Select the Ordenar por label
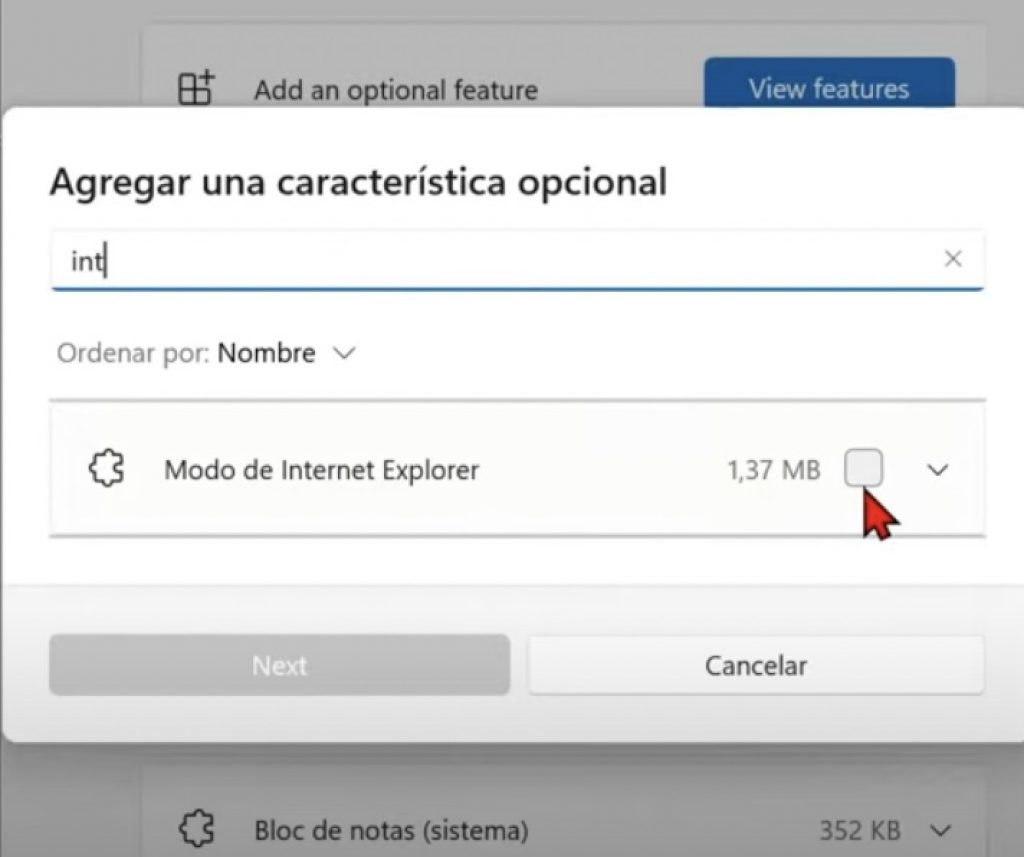The image size is (1024, 857). [x=130, y=353]
